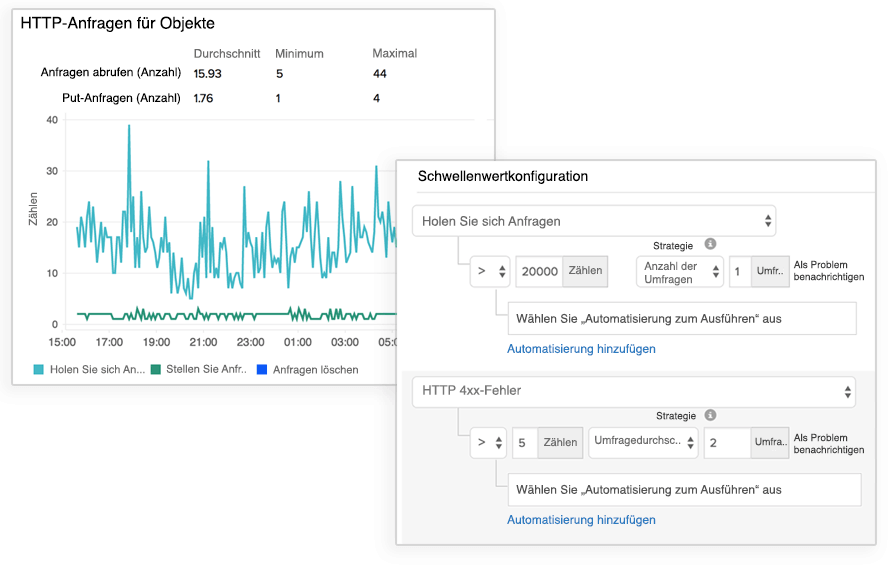Open the Holen Sie sich Anfragen metric dropdown
Image resolution: width=890 pixels, height=567 pixels.
point(594,221)
